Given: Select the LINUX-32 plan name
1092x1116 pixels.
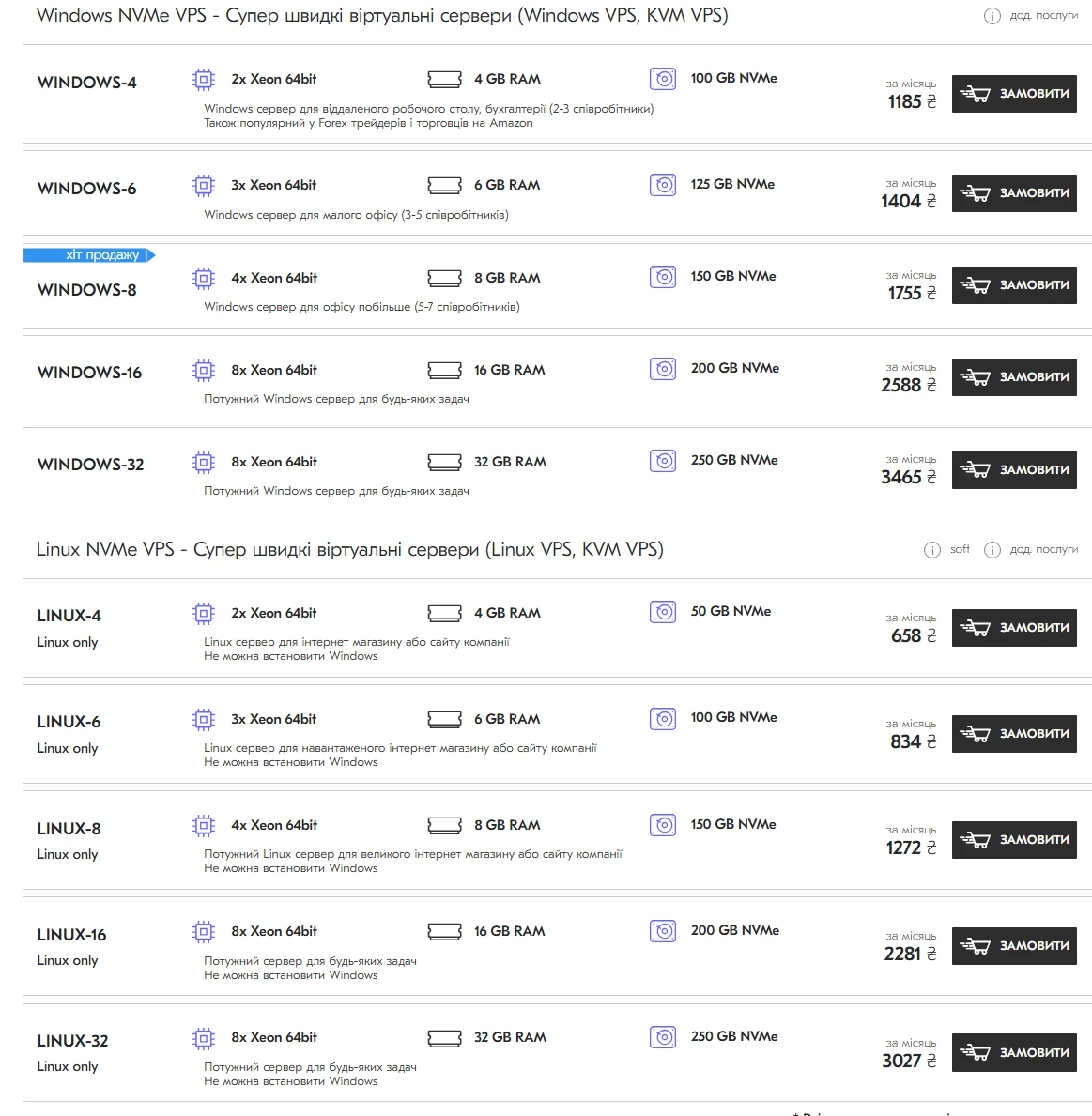Looking at the screenshot, I should coord(72,1041).
